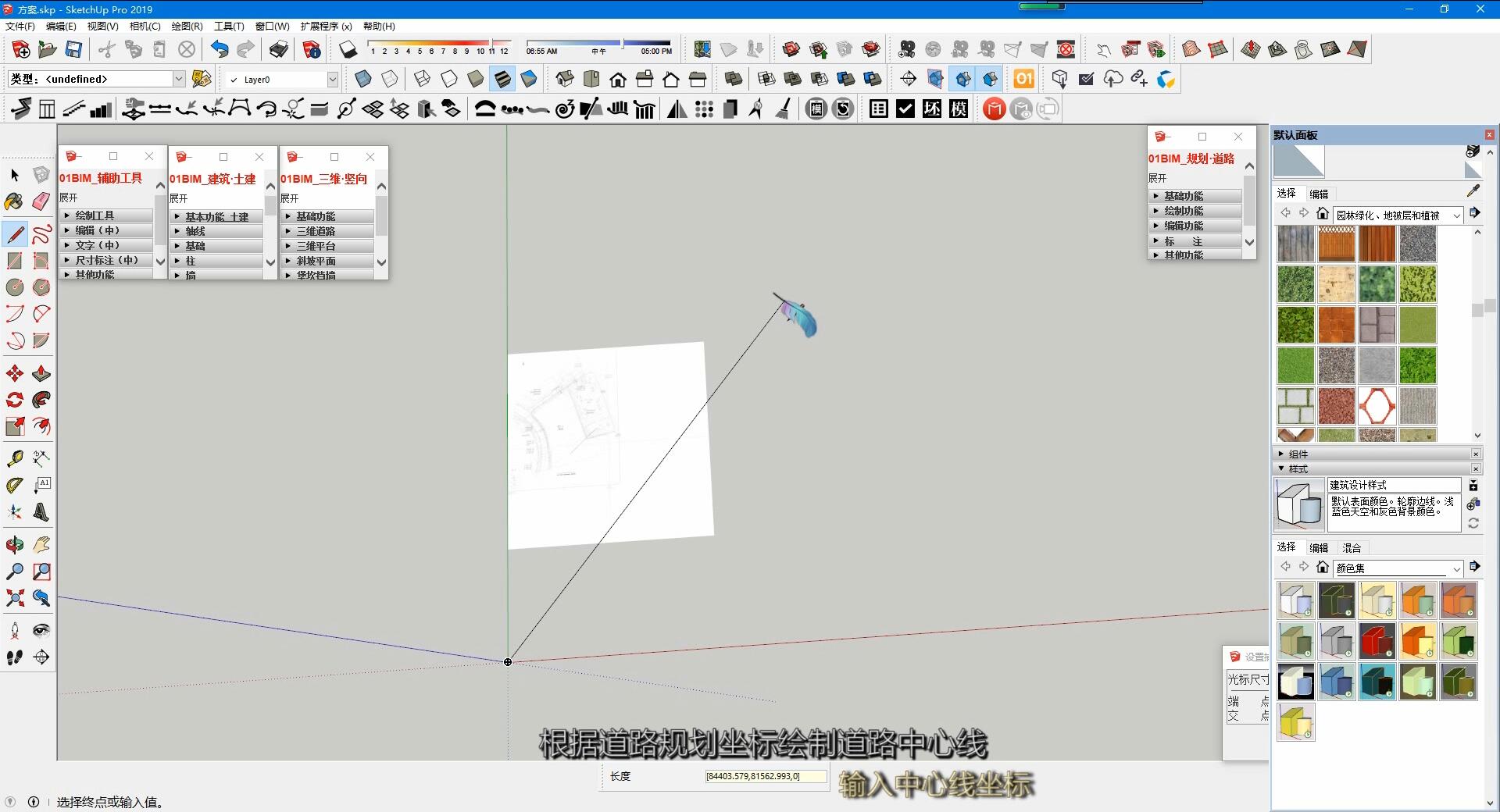The height and width of the screenshot is (812, 1500).
Task: Switch to the 混合 styles tab
Action: (1352, 547)
